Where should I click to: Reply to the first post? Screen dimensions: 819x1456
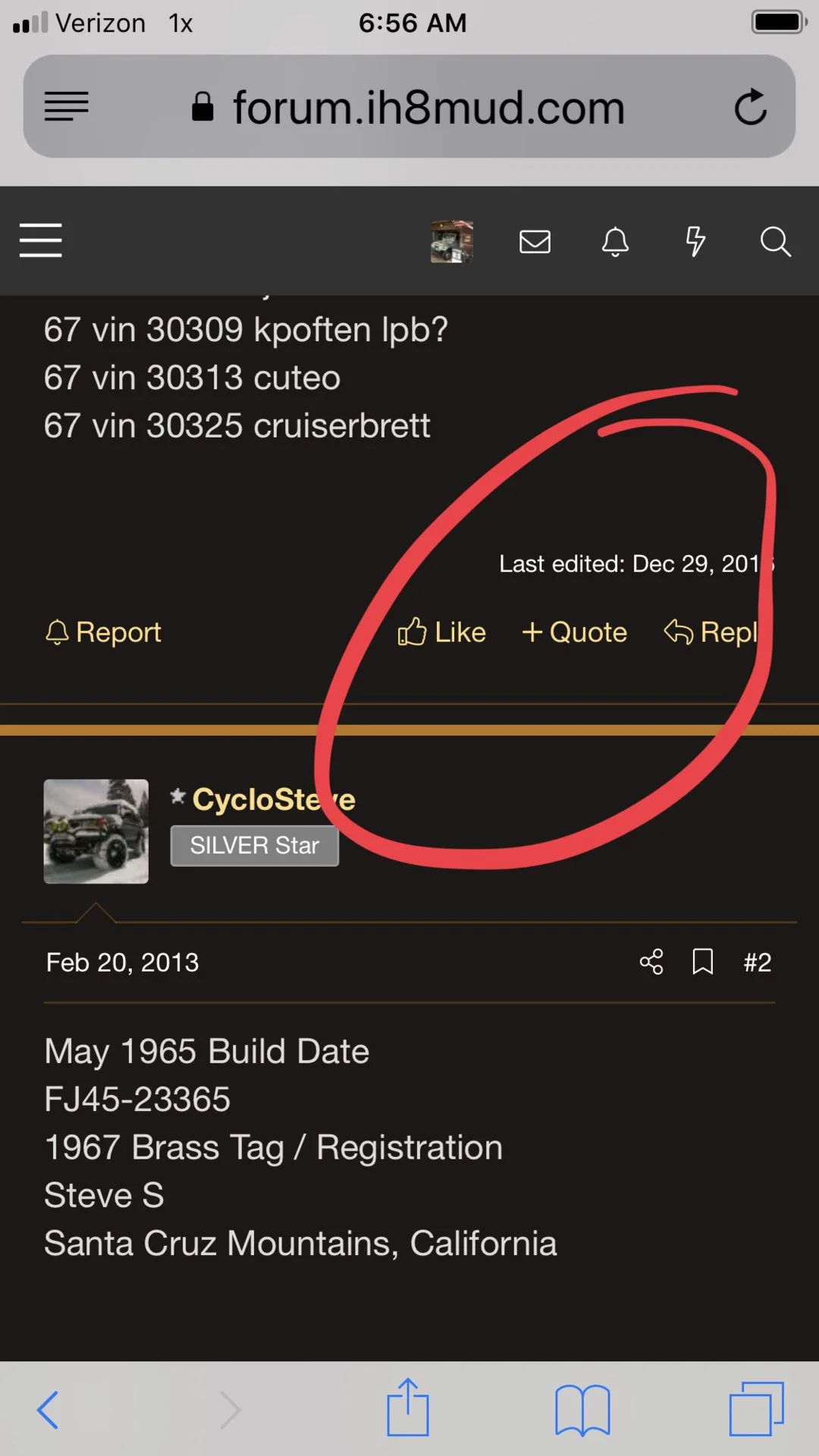(x=711, y=632)
